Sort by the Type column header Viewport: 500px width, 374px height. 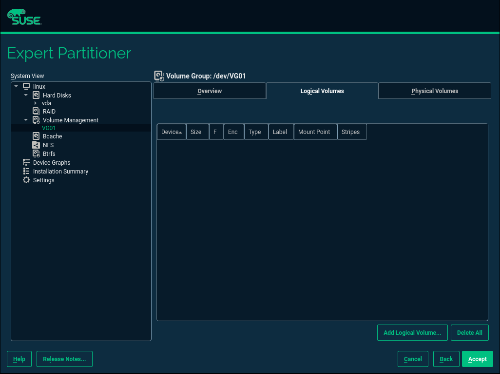pos(256,132)
